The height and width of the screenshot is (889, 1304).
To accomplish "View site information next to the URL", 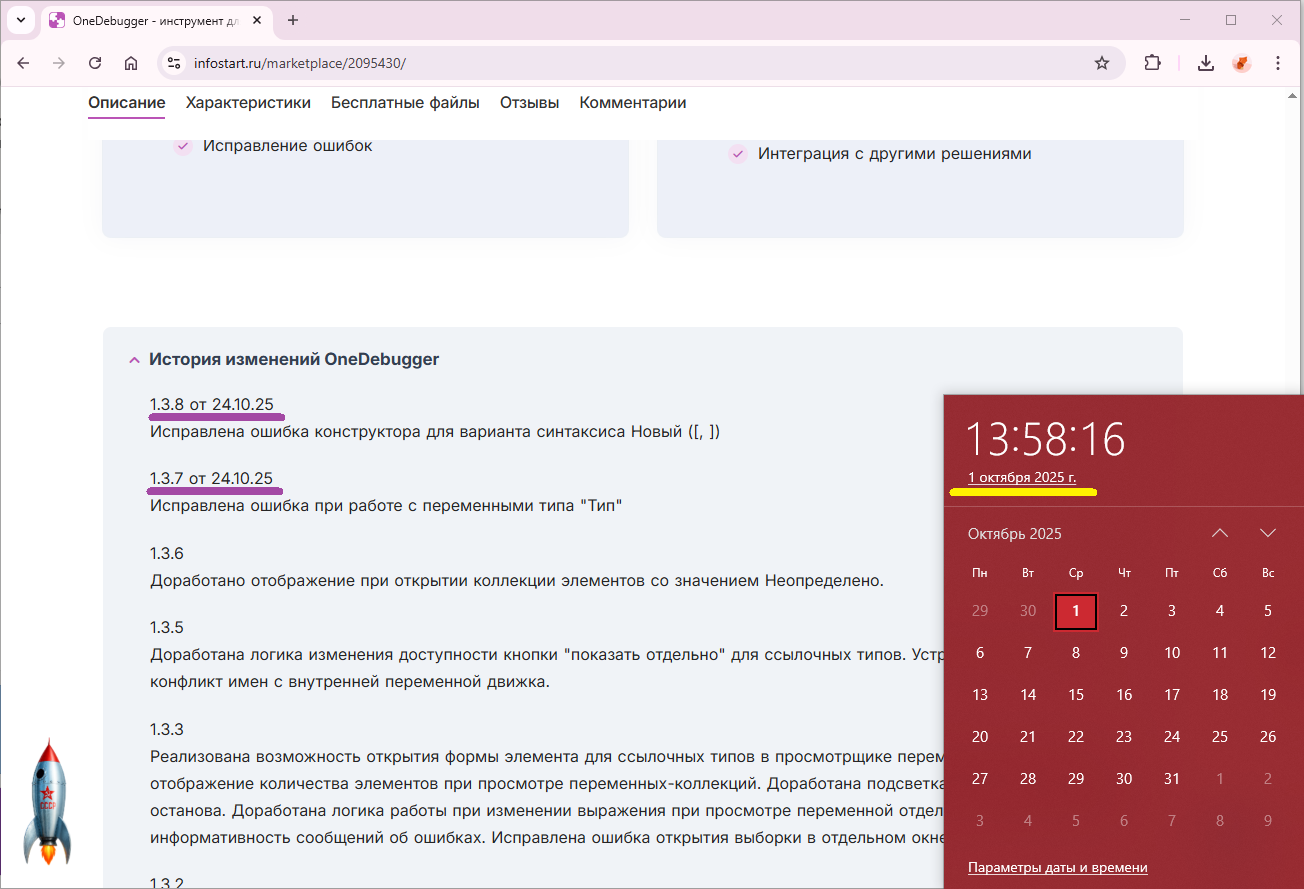I will tap(174, 63).
